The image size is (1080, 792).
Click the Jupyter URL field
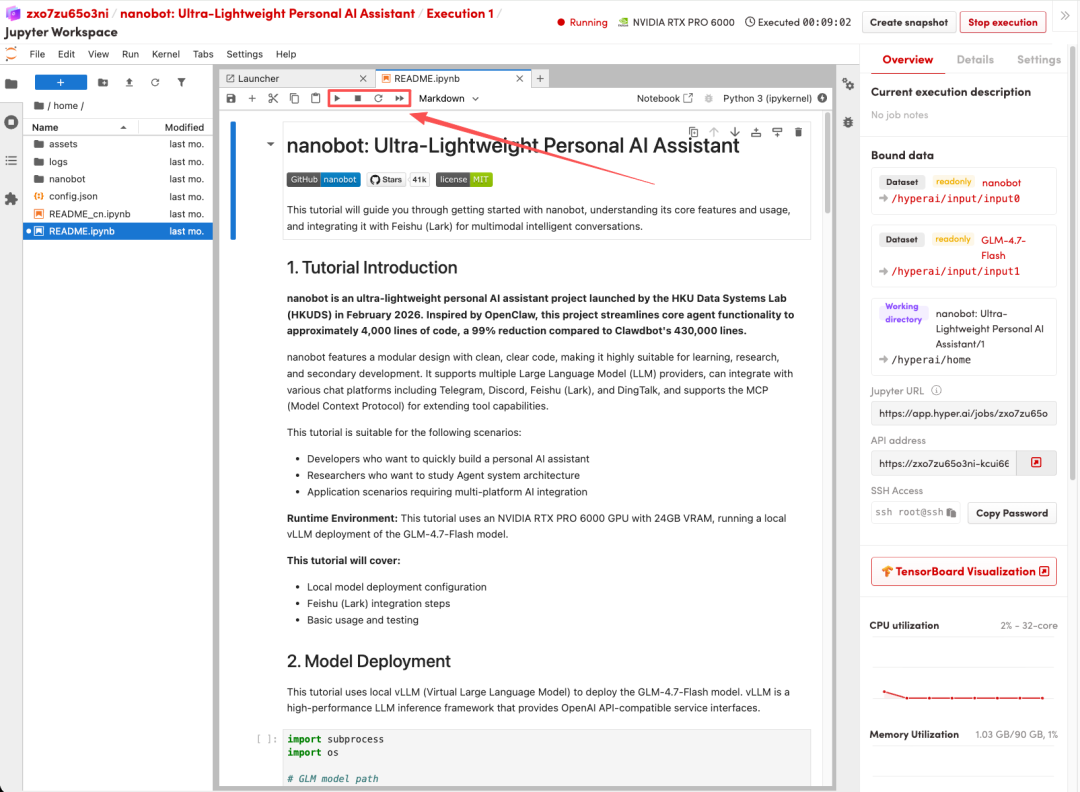[962, 414]
